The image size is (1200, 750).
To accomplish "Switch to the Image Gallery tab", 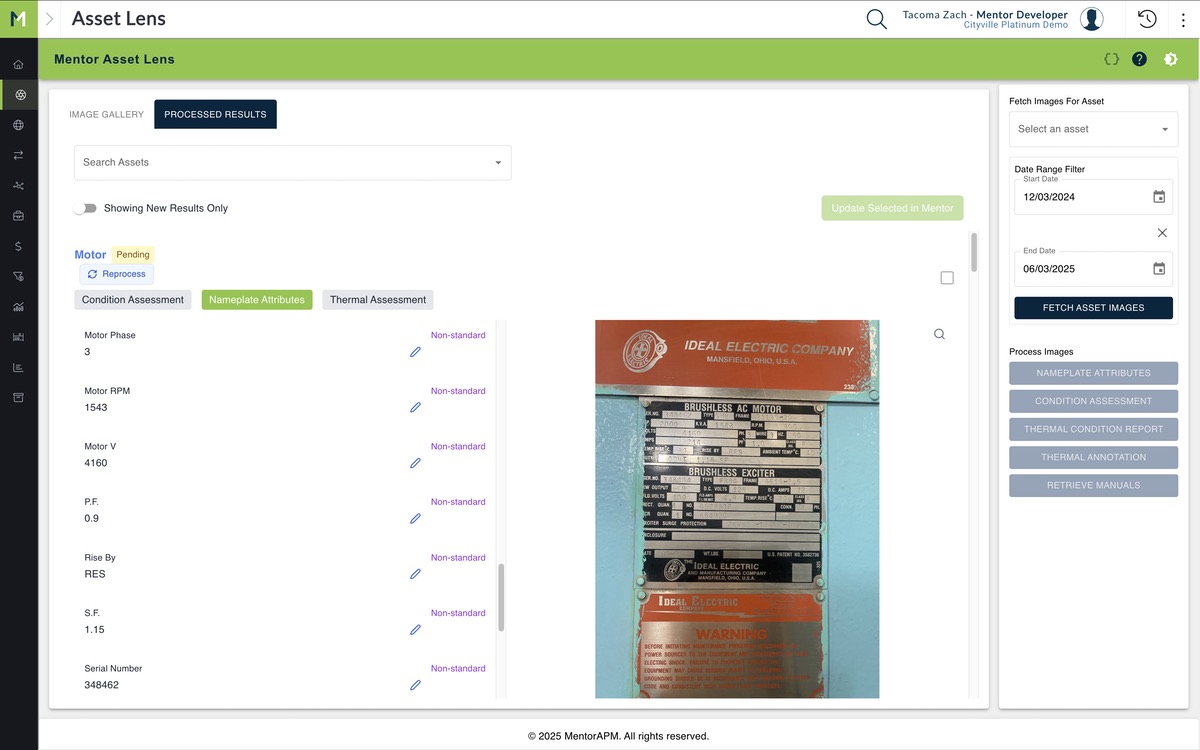I will pos(107,115).
